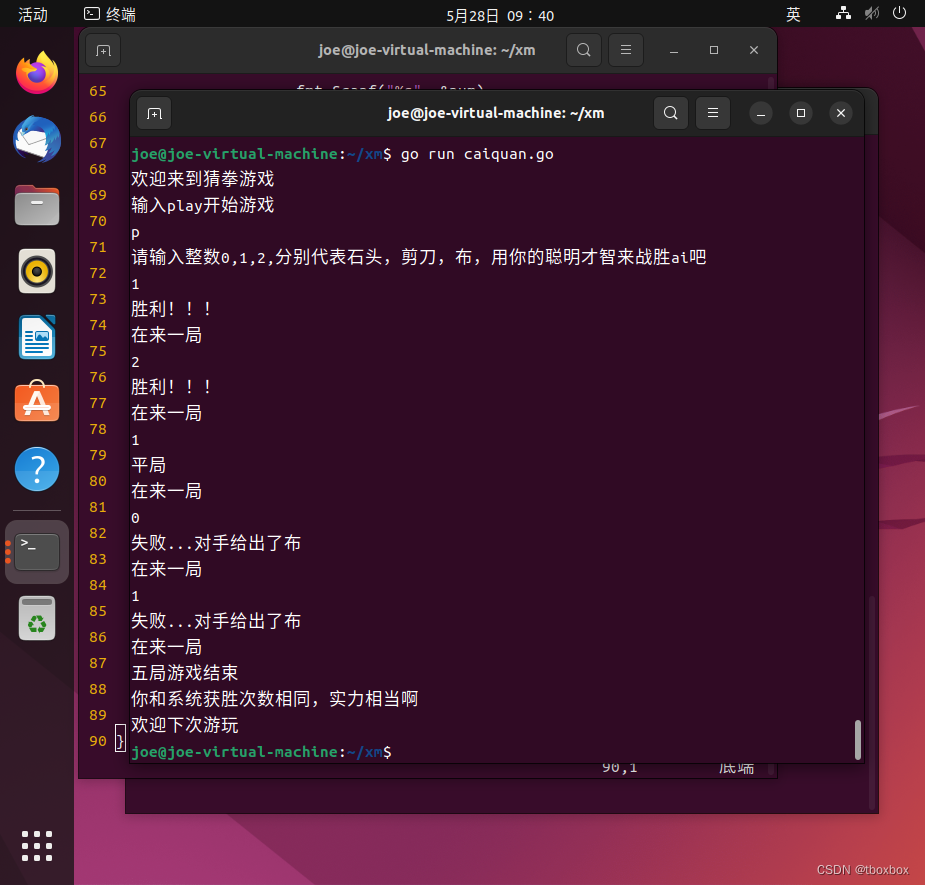Open Trash from the dock
925x885 pixels.
(37, 618)
